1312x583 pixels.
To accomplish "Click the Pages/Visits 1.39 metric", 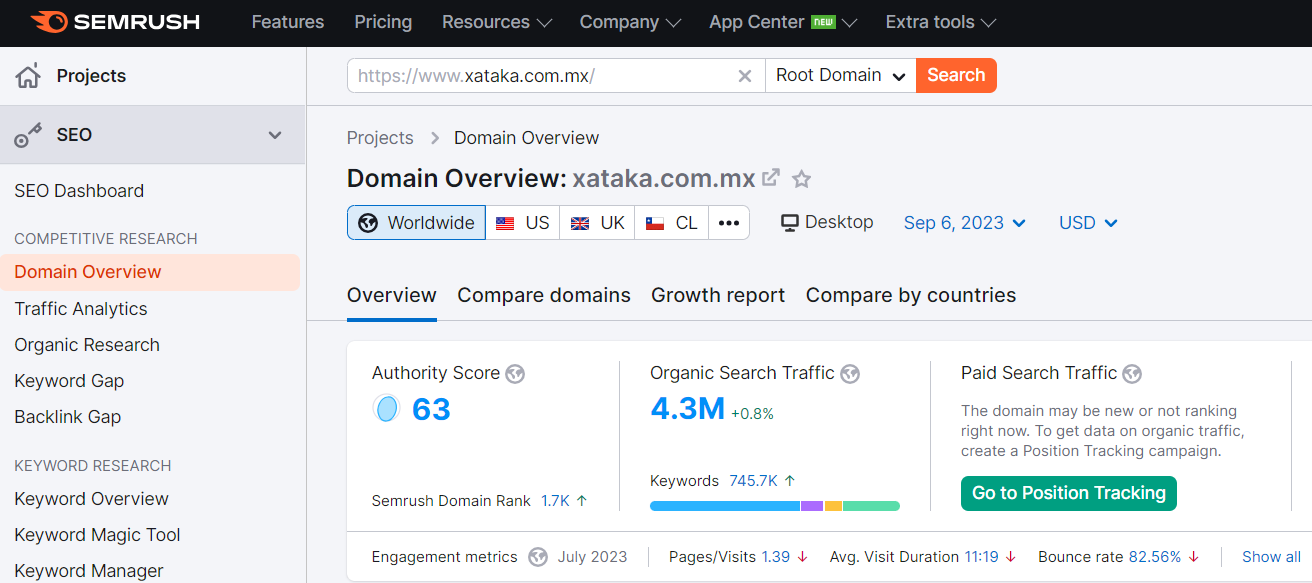I will tap(776, 557).
